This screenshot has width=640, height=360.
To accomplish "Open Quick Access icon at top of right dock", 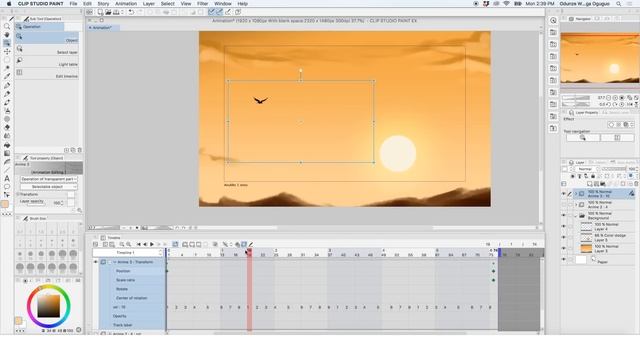I will point(553,20).
